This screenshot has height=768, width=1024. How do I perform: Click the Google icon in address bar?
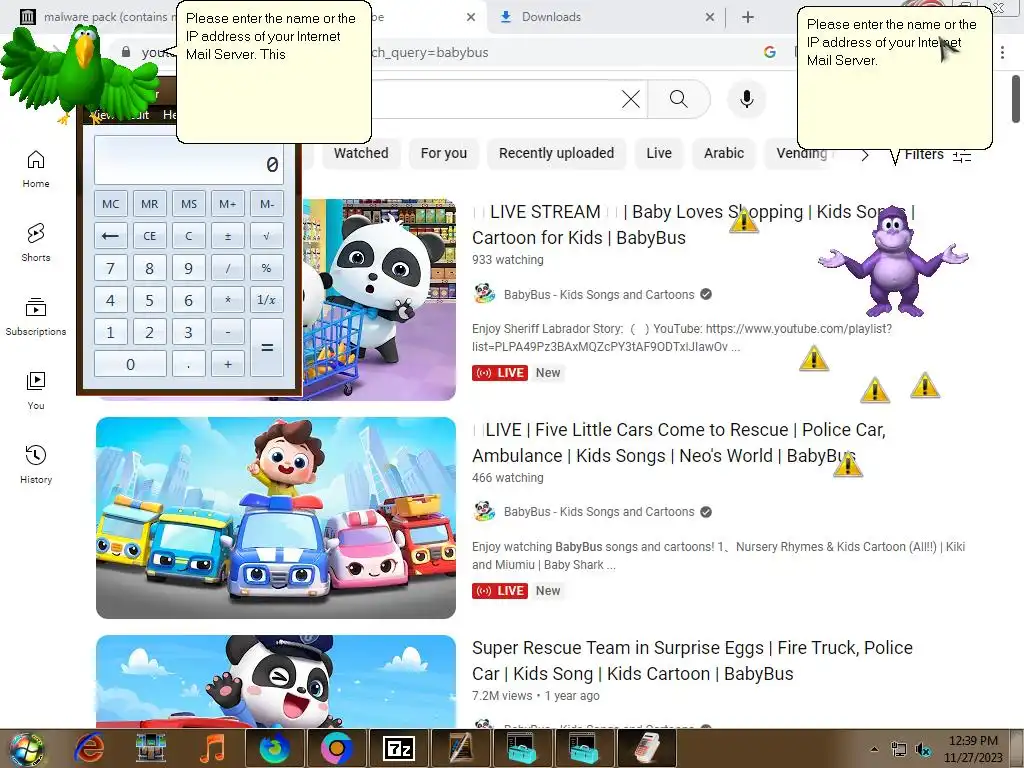pyautogui.click(x=770, y=52)
